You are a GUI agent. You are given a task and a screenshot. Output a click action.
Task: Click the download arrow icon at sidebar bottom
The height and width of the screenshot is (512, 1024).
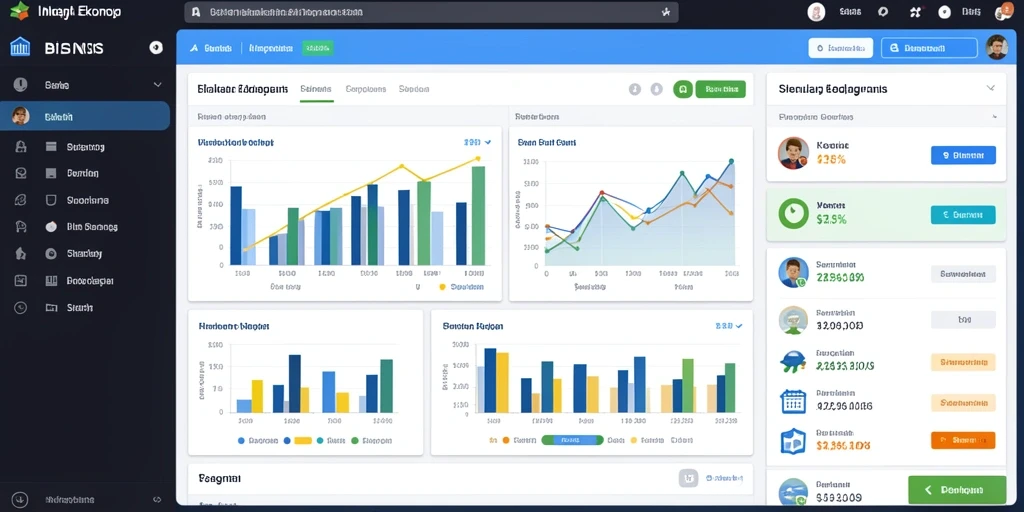click(20, 500)
